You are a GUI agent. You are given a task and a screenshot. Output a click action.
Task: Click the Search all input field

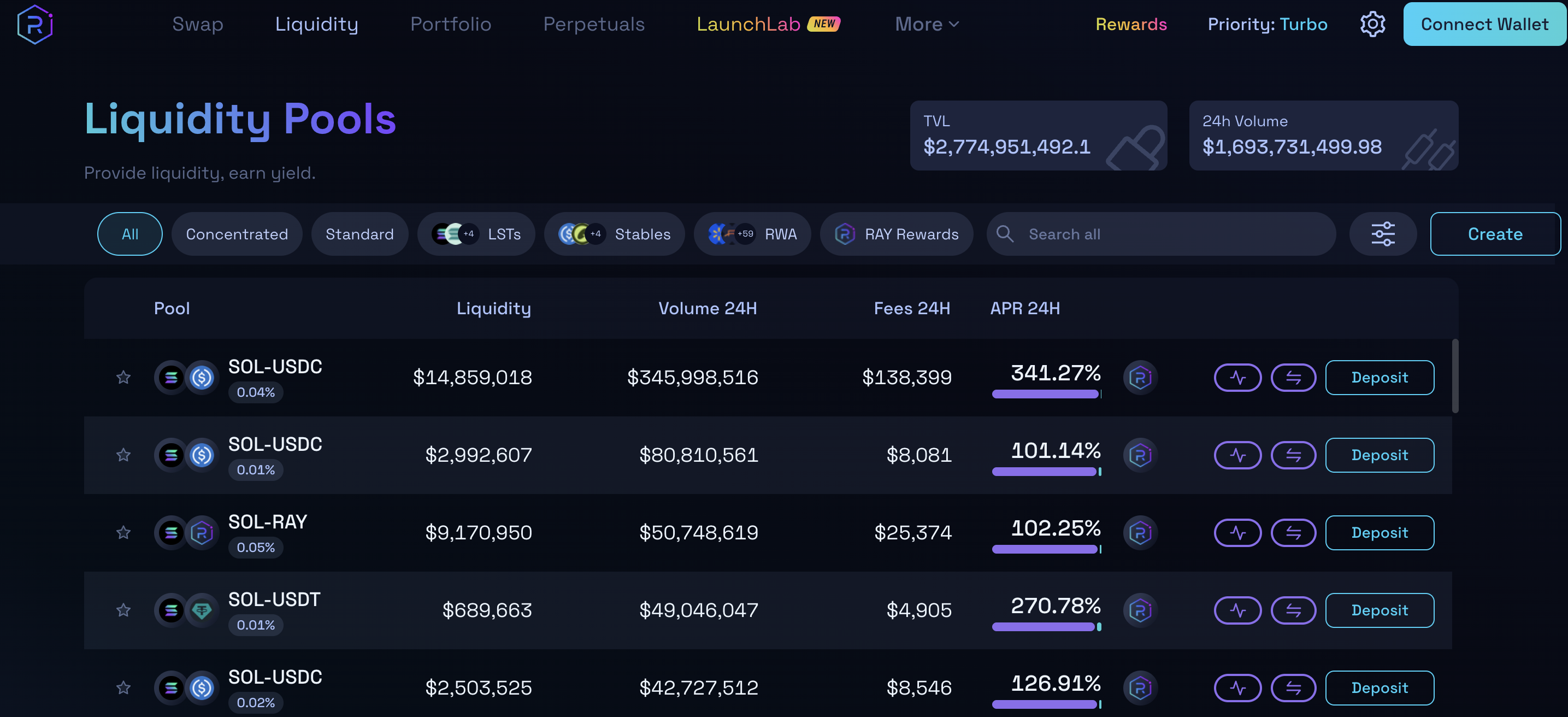click(1162, 234)
